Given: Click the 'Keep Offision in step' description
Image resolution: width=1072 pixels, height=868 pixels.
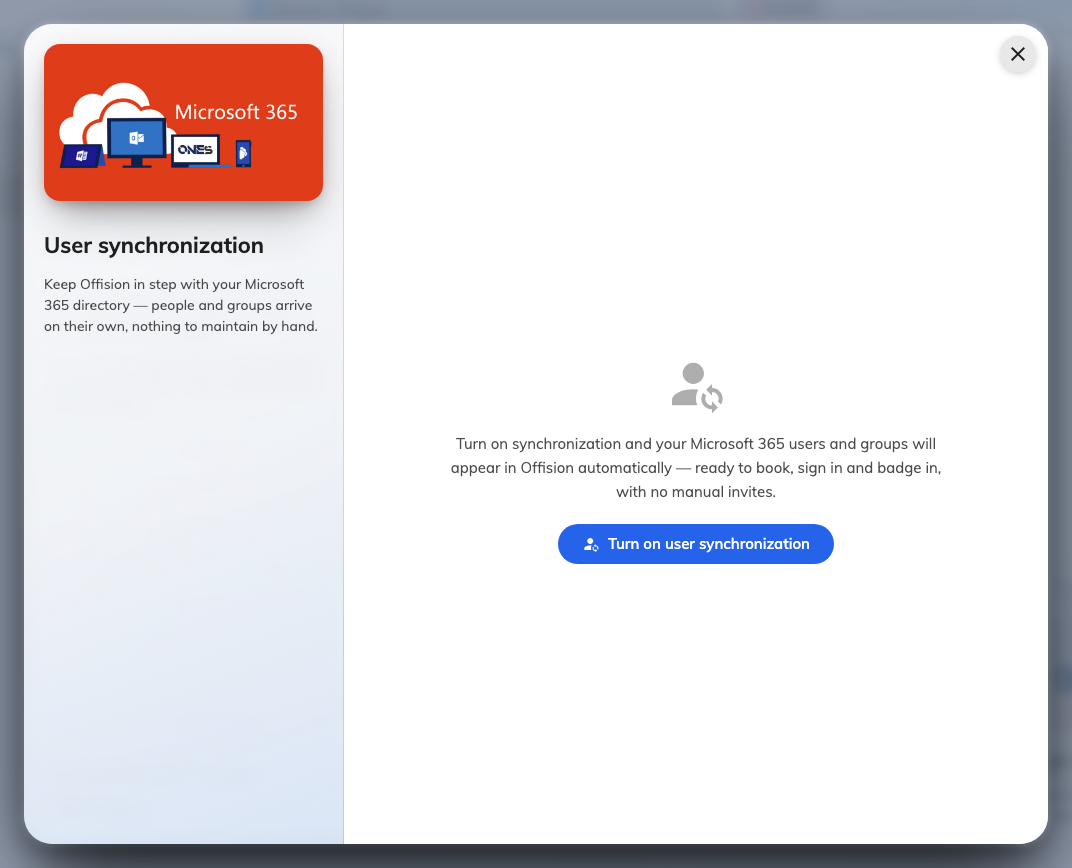Looking at the screenshot, I should coord(181,305).
